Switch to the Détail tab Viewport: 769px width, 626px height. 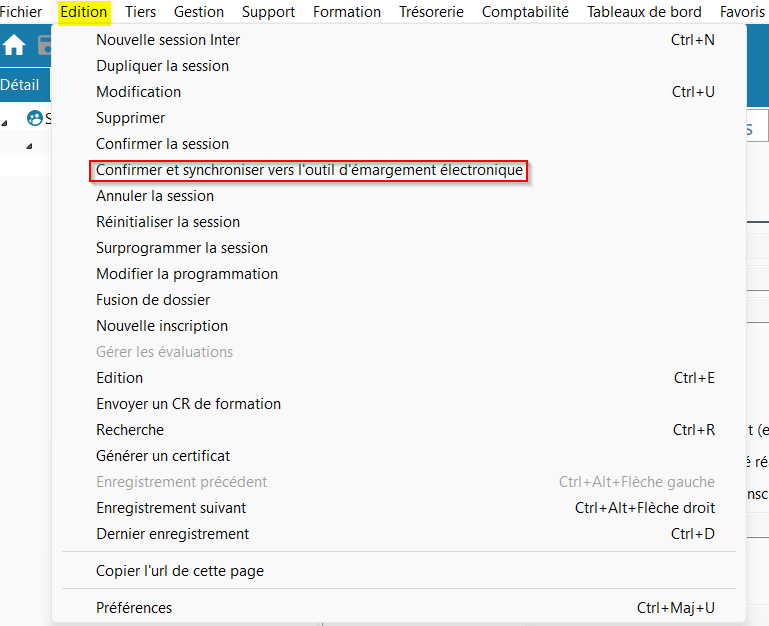coord(20,85)
